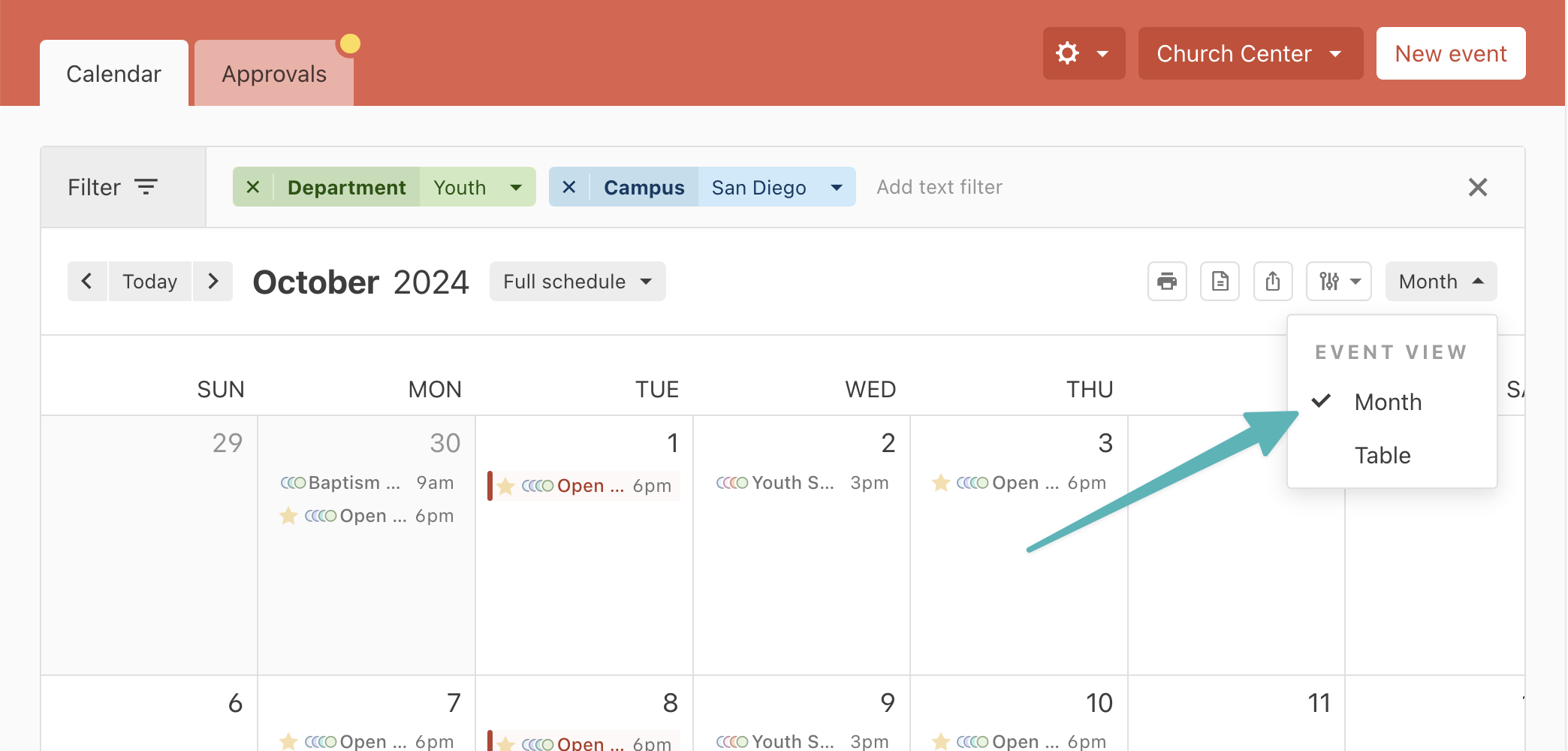The height and width of the screenshot is (751, 1568).
Task: Click star on Sep 30 Open event
Action: click(288, 516)
